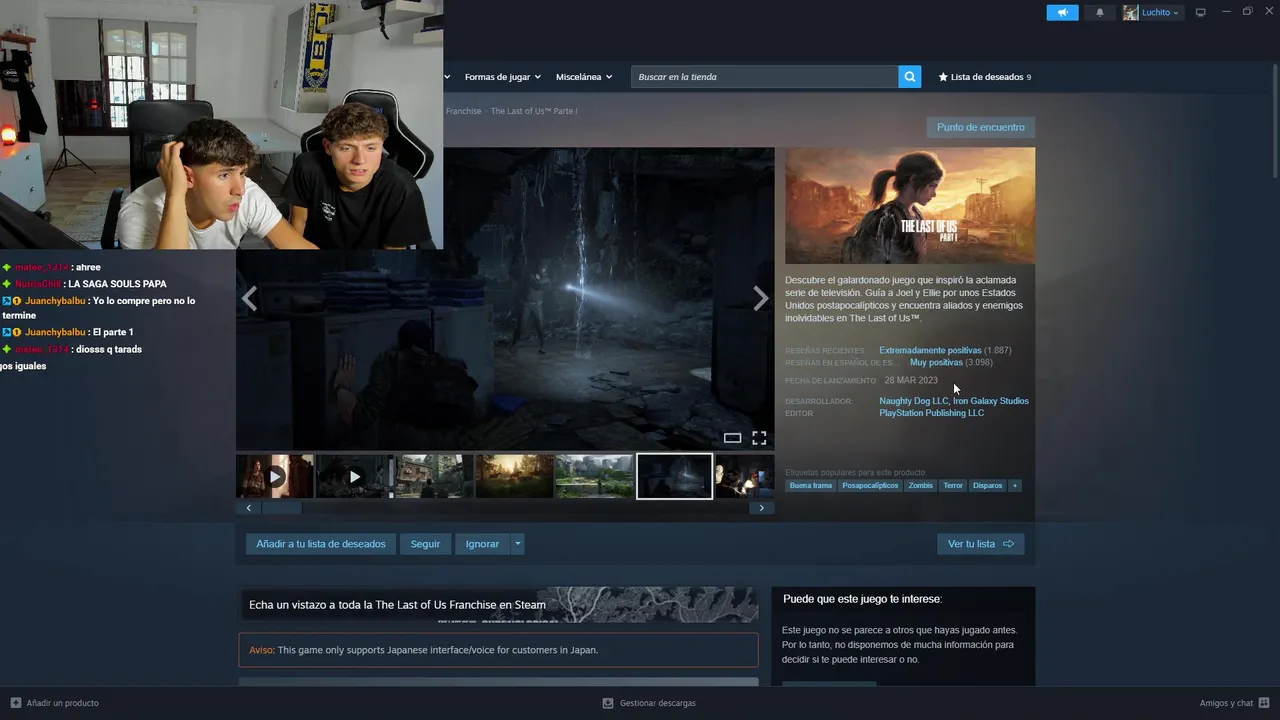Open fullscreen view of screenshot
This screenshot has height=720, width=1280.
(759, 438)
